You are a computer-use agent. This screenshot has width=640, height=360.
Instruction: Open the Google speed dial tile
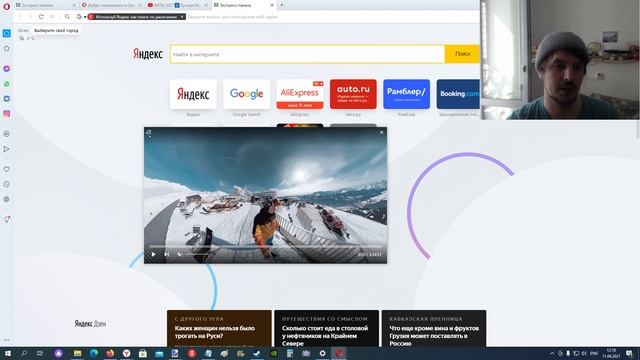[x=247, y=94]
